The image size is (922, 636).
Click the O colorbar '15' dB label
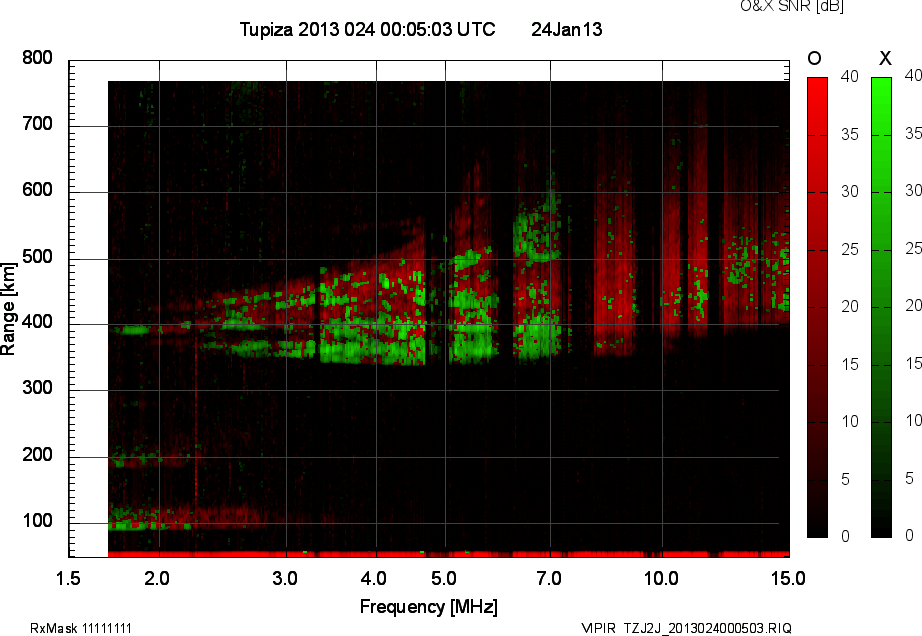pyautogui.click(x=850, y=364)
